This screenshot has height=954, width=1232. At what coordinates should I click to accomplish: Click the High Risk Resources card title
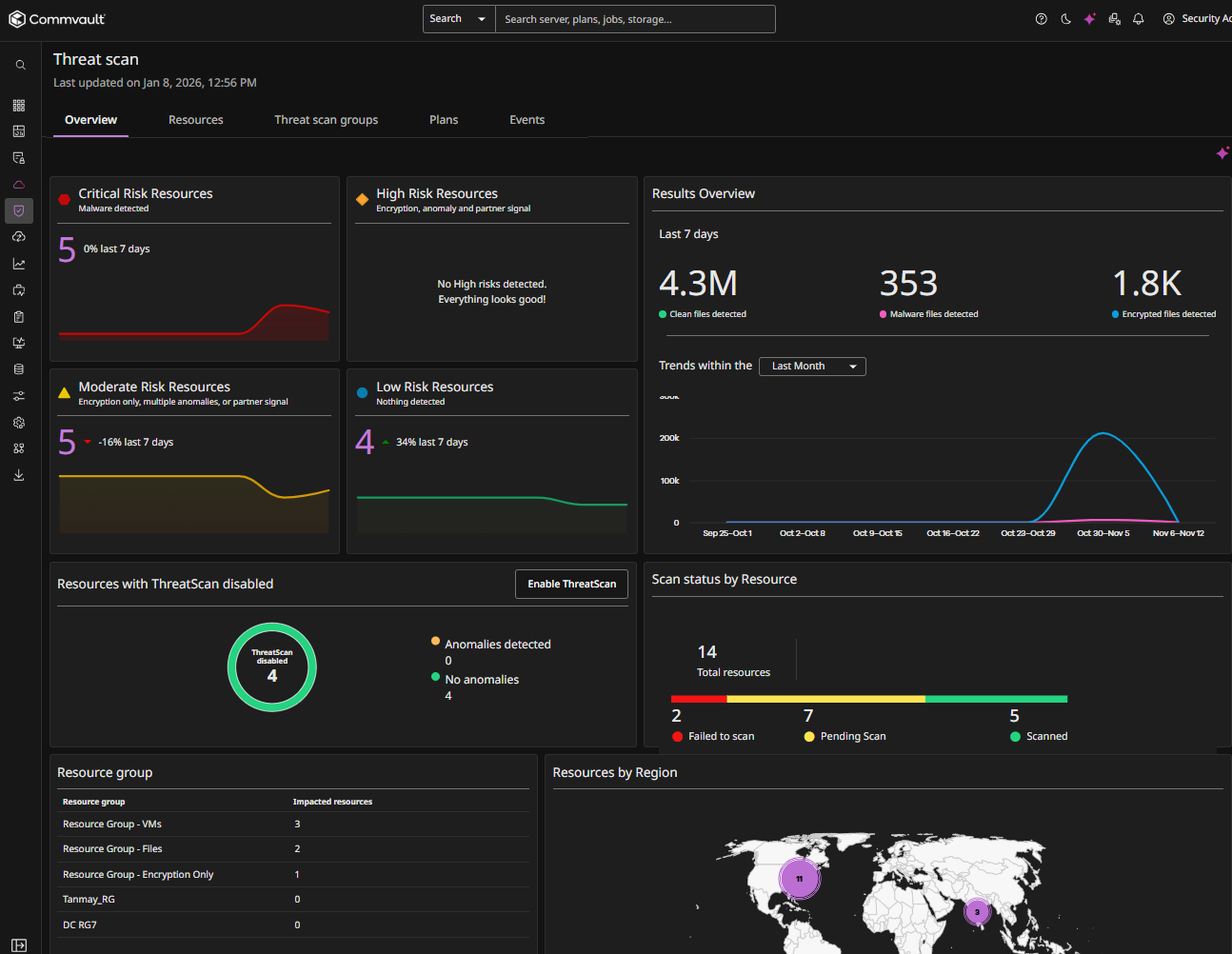coord(437,193)
